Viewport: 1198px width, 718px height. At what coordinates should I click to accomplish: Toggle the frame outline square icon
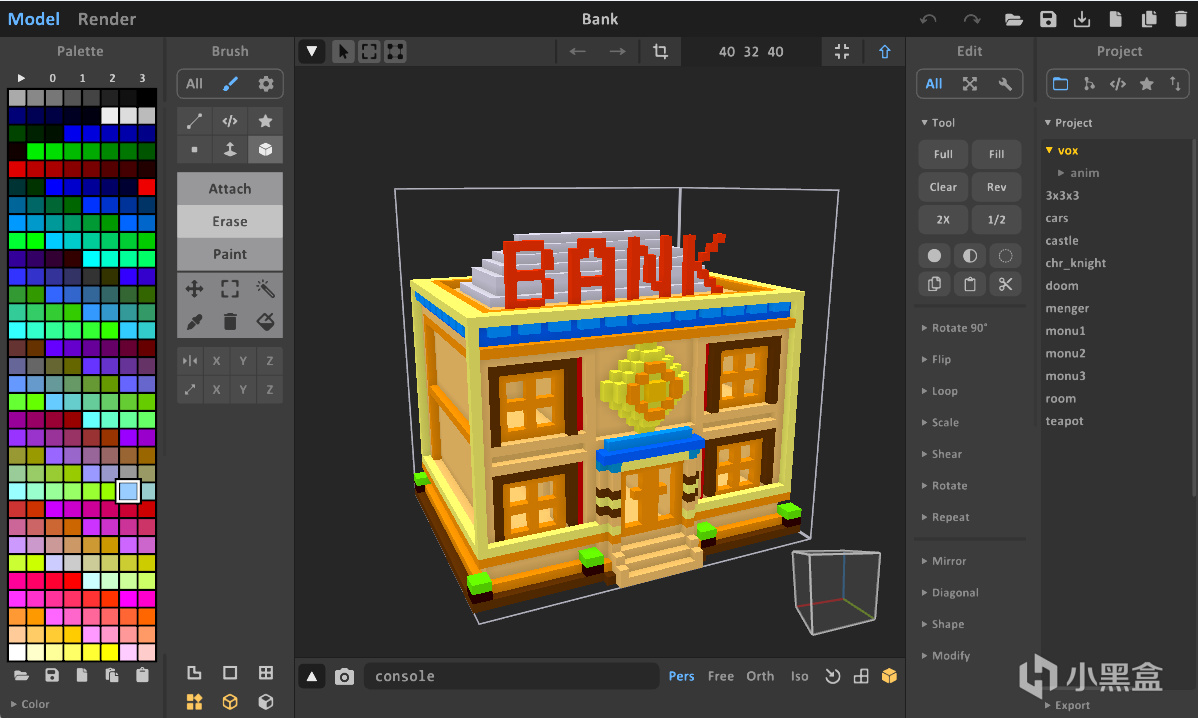click(229, 673)
